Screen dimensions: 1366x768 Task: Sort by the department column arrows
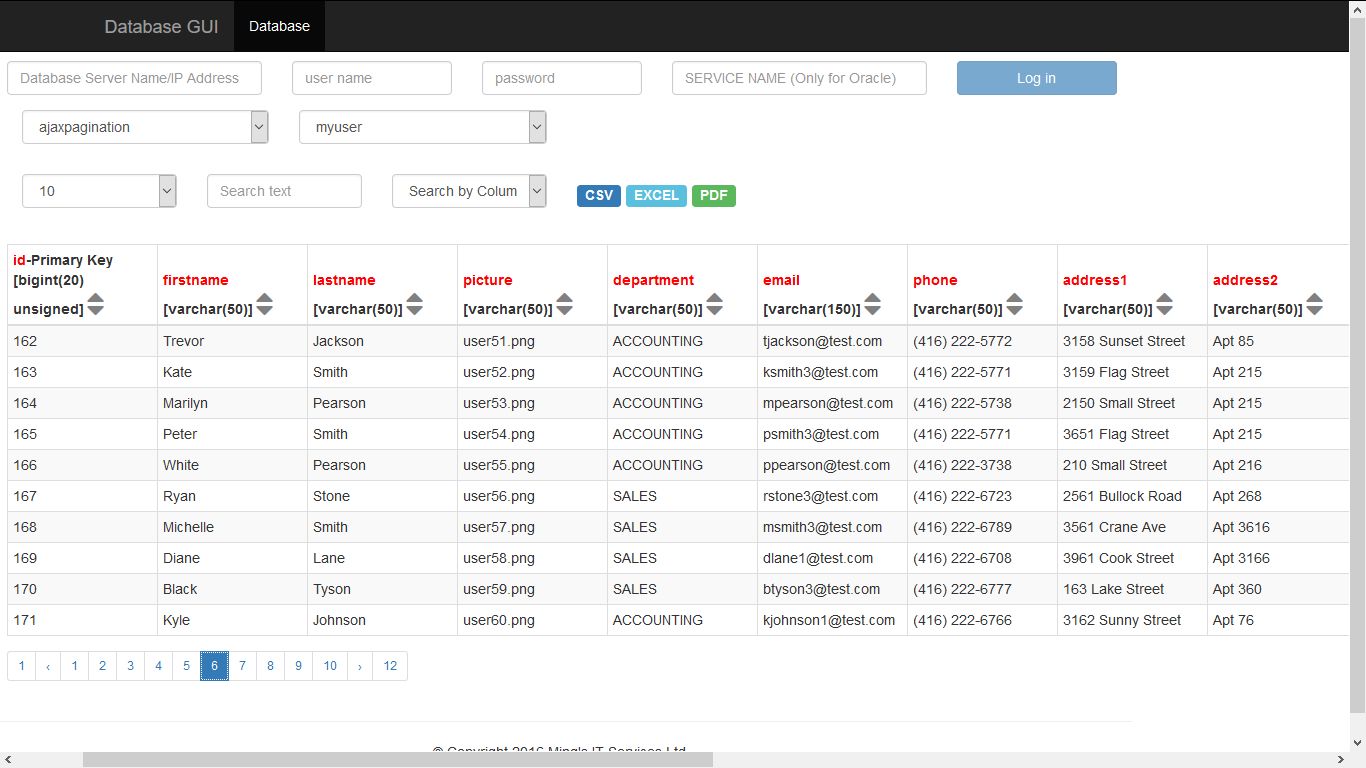[714, 305]
